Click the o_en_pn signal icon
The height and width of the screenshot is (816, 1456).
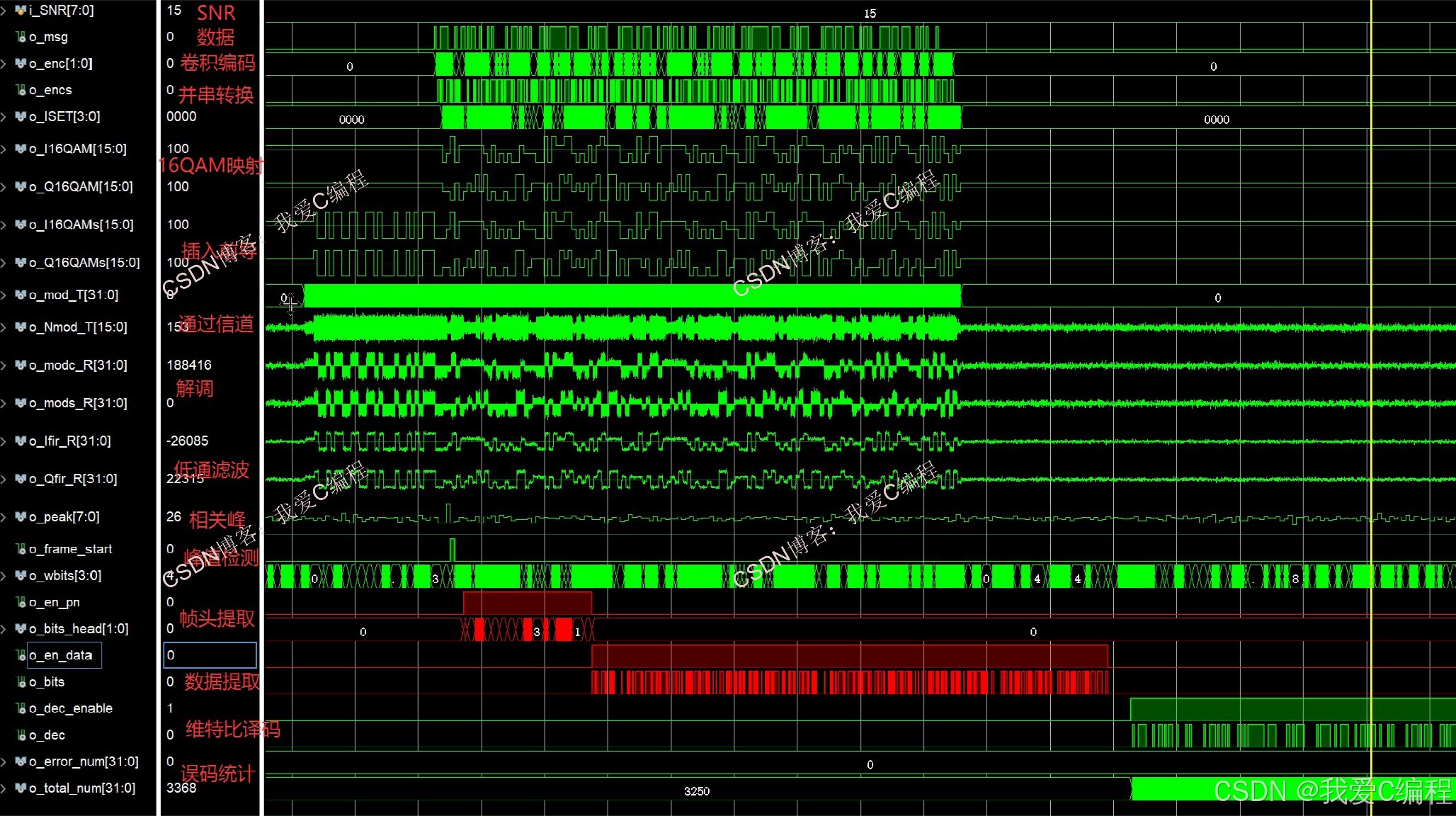(x=21, y=602)
